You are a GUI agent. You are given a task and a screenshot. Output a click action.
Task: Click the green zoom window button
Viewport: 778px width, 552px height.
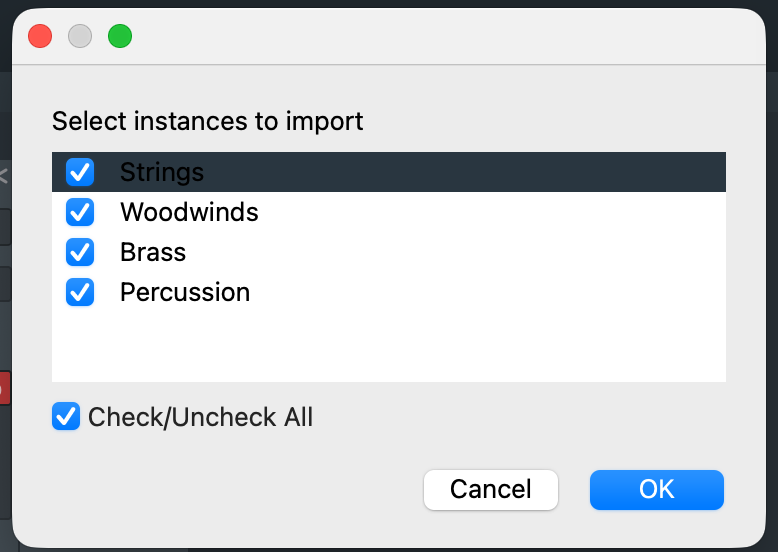(120, 37)
